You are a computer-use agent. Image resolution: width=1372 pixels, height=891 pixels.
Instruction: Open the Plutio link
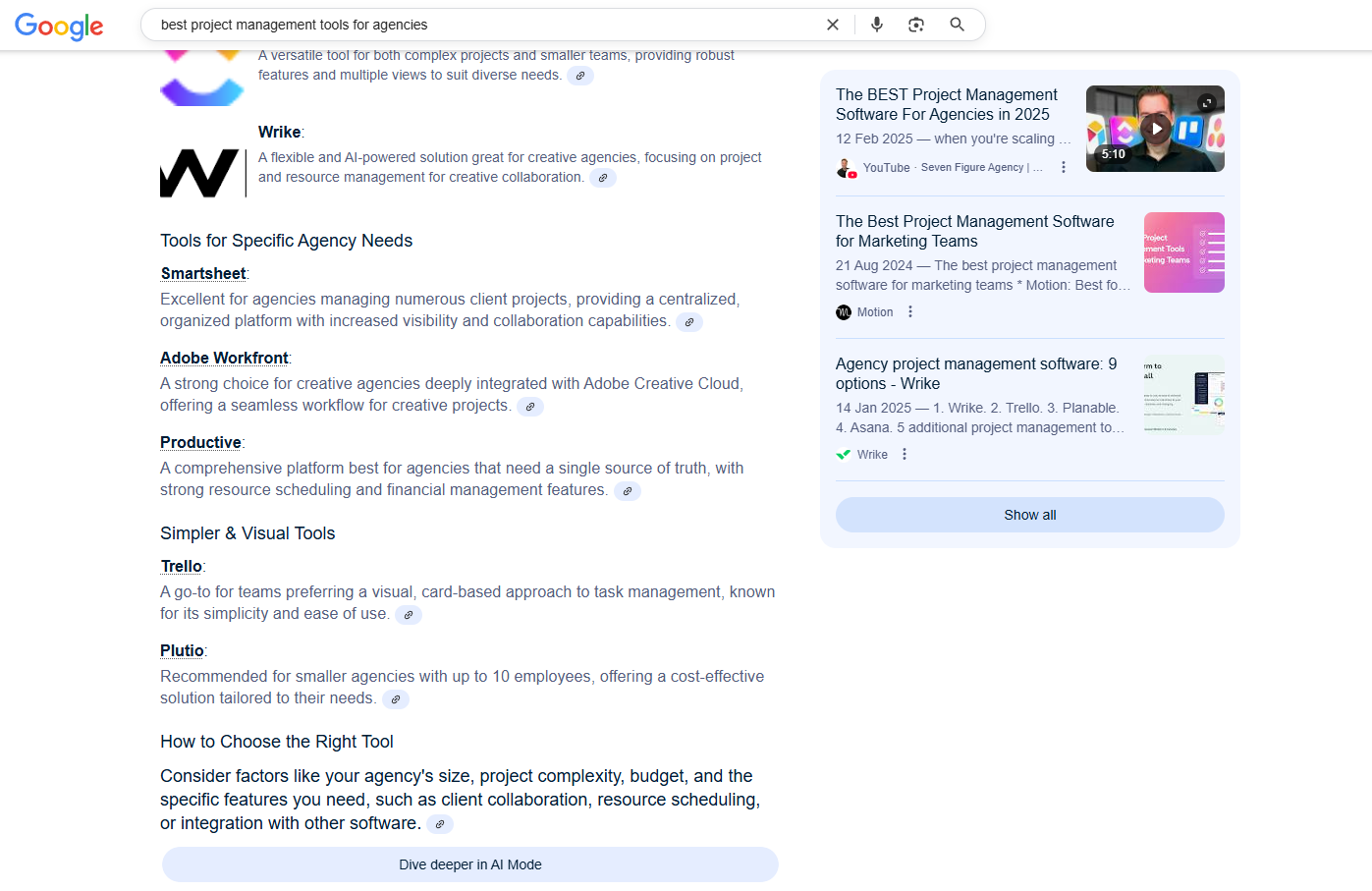pyautogui.click(x=183, y=651)
